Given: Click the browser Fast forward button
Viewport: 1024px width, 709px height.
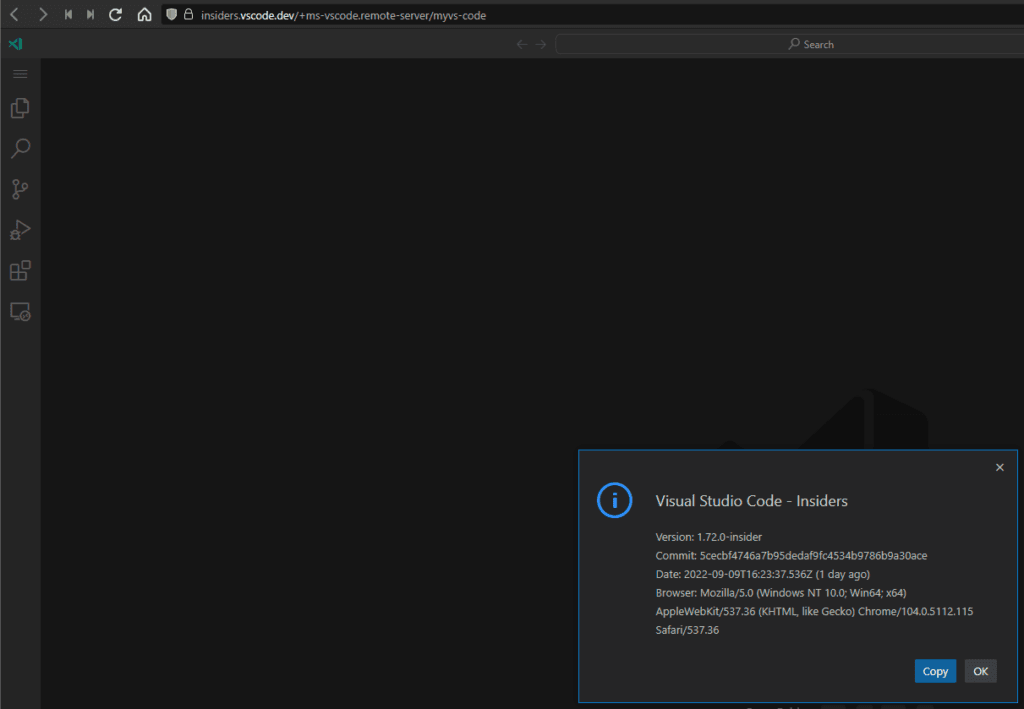Looking at the screenshot, I should (x=91, y=14).
